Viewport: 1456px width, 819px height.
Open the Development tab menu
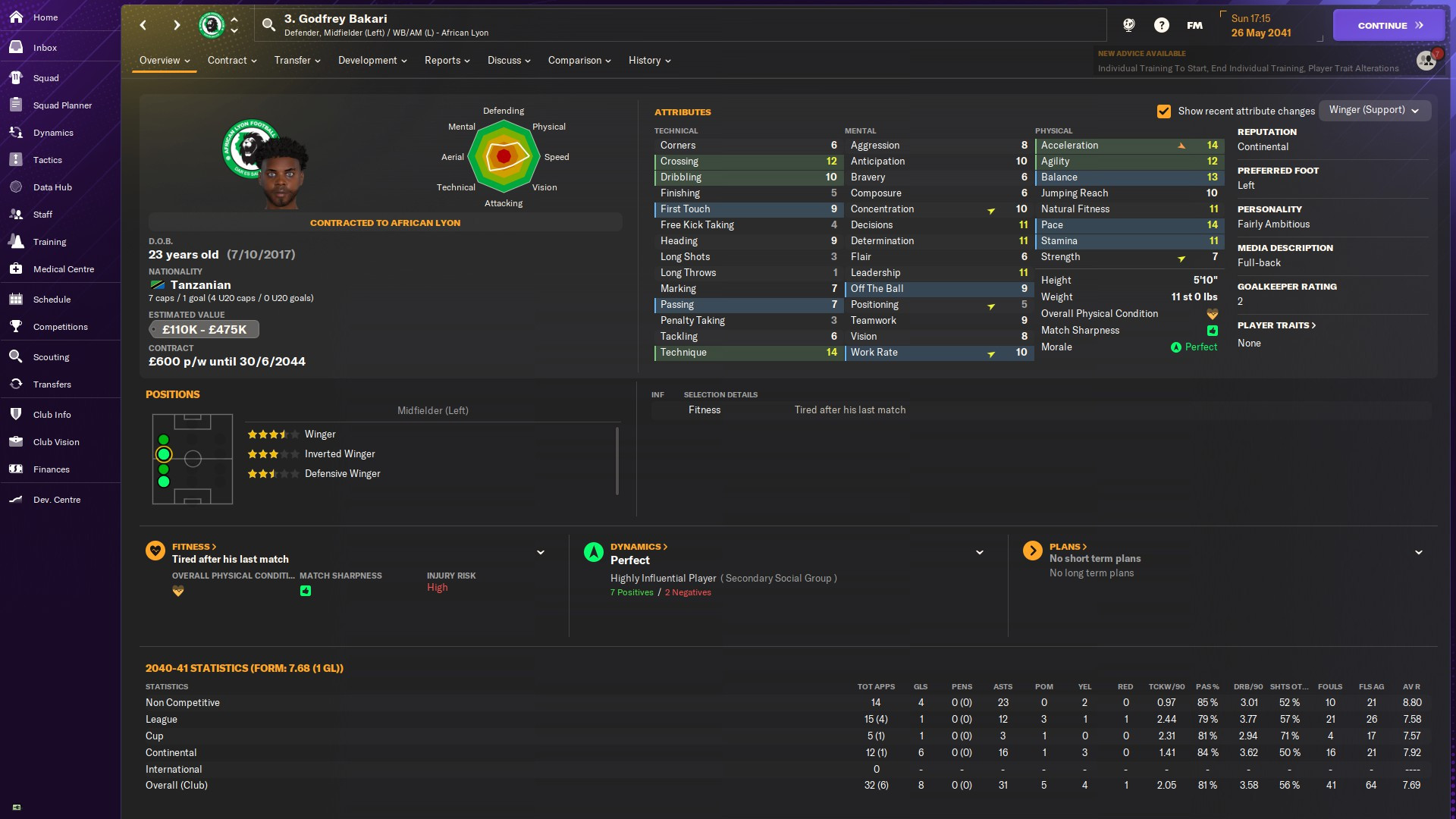coord(372,61)
